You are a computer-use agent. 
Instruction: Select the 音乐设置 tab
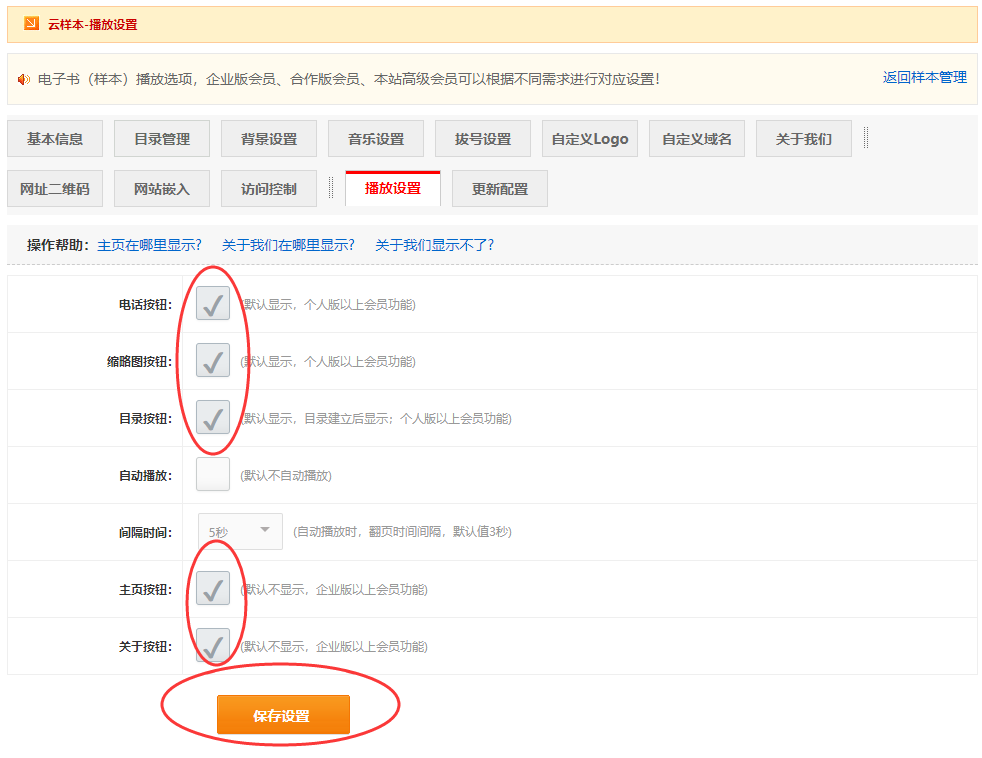[376, 139]
